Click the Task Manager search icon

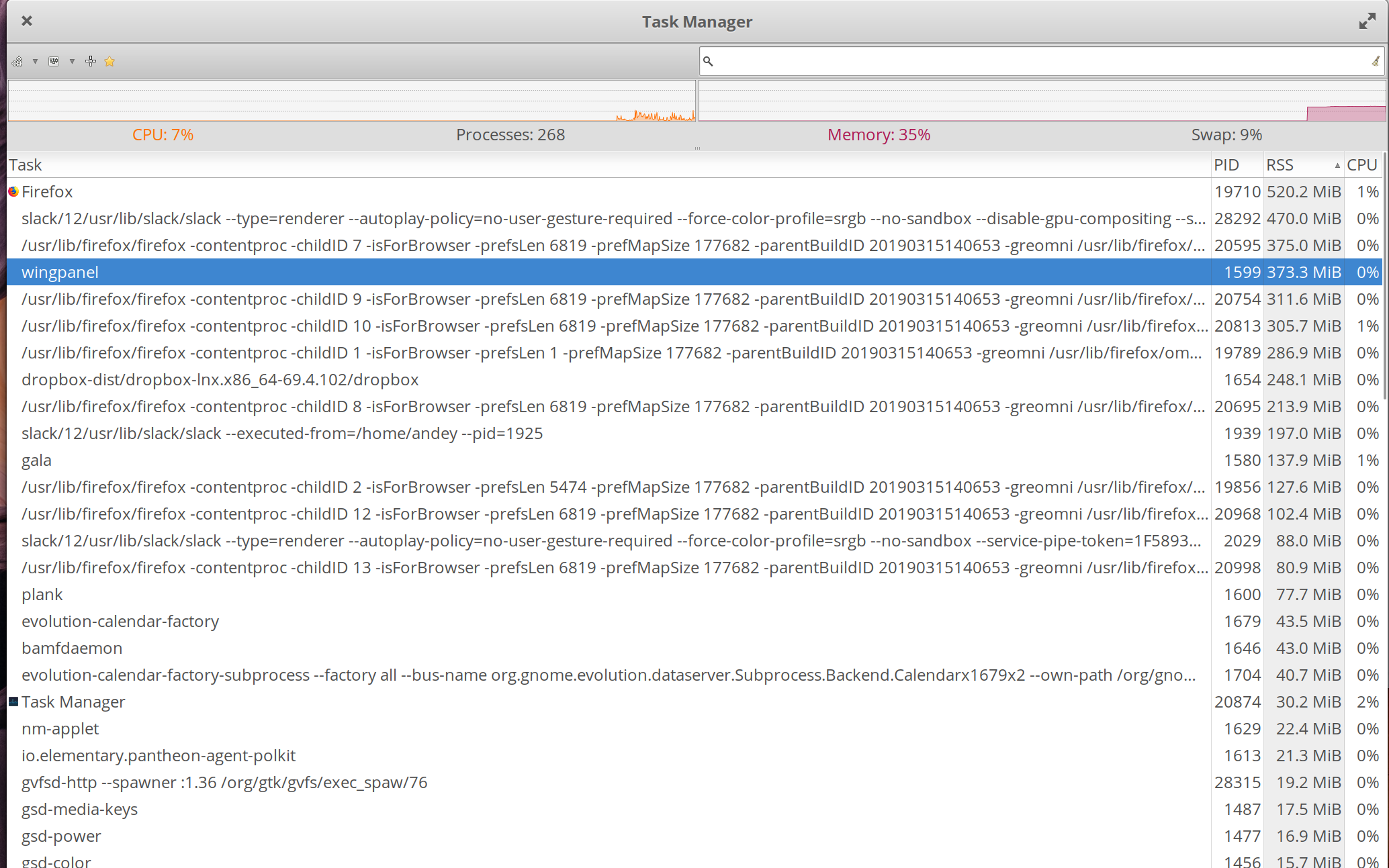[708, 60]
